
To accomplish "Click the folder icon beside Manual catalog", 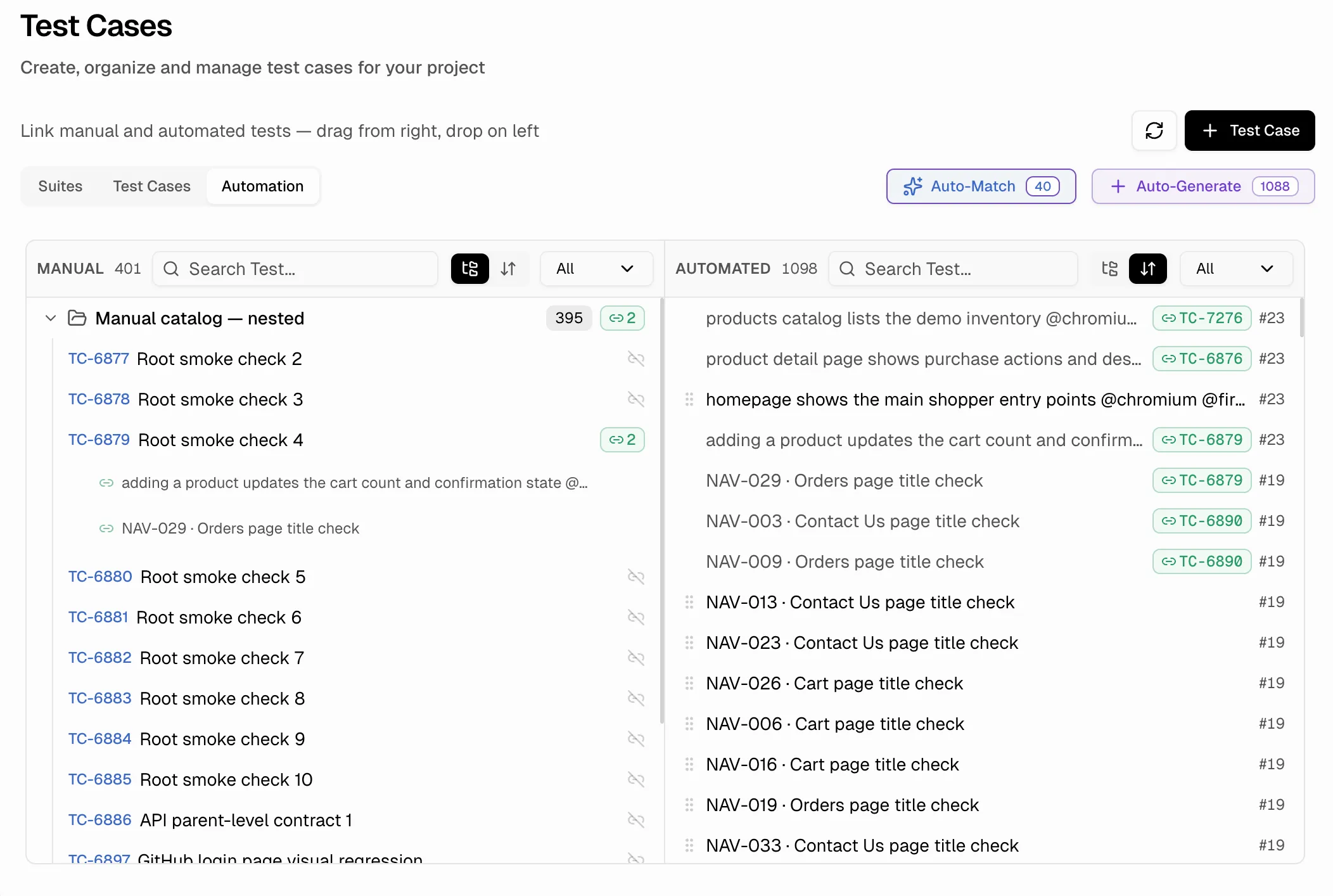I will (x=76, y=317).
